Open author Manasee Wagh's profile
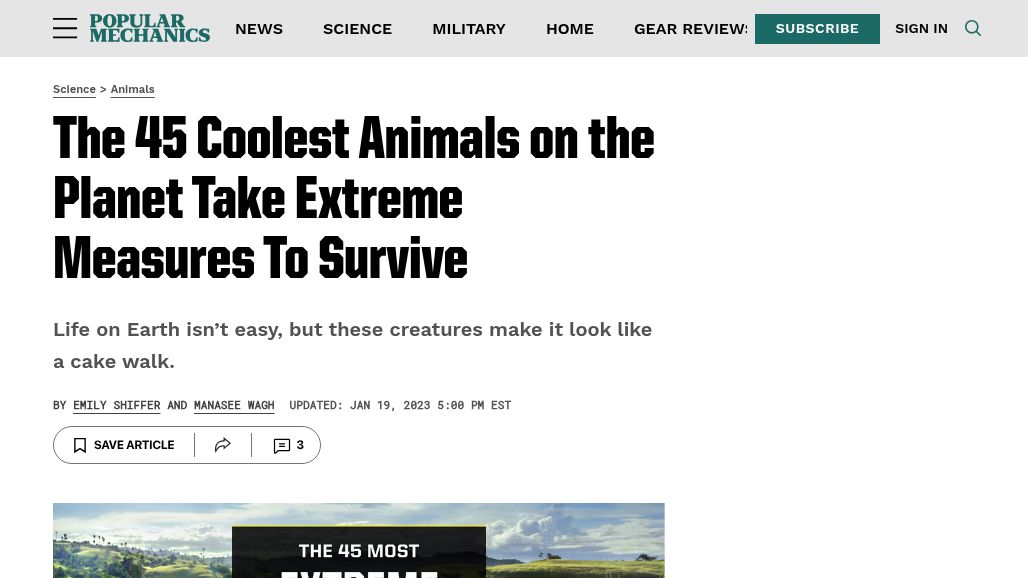 pyautogui.click(x=234, y=405)
